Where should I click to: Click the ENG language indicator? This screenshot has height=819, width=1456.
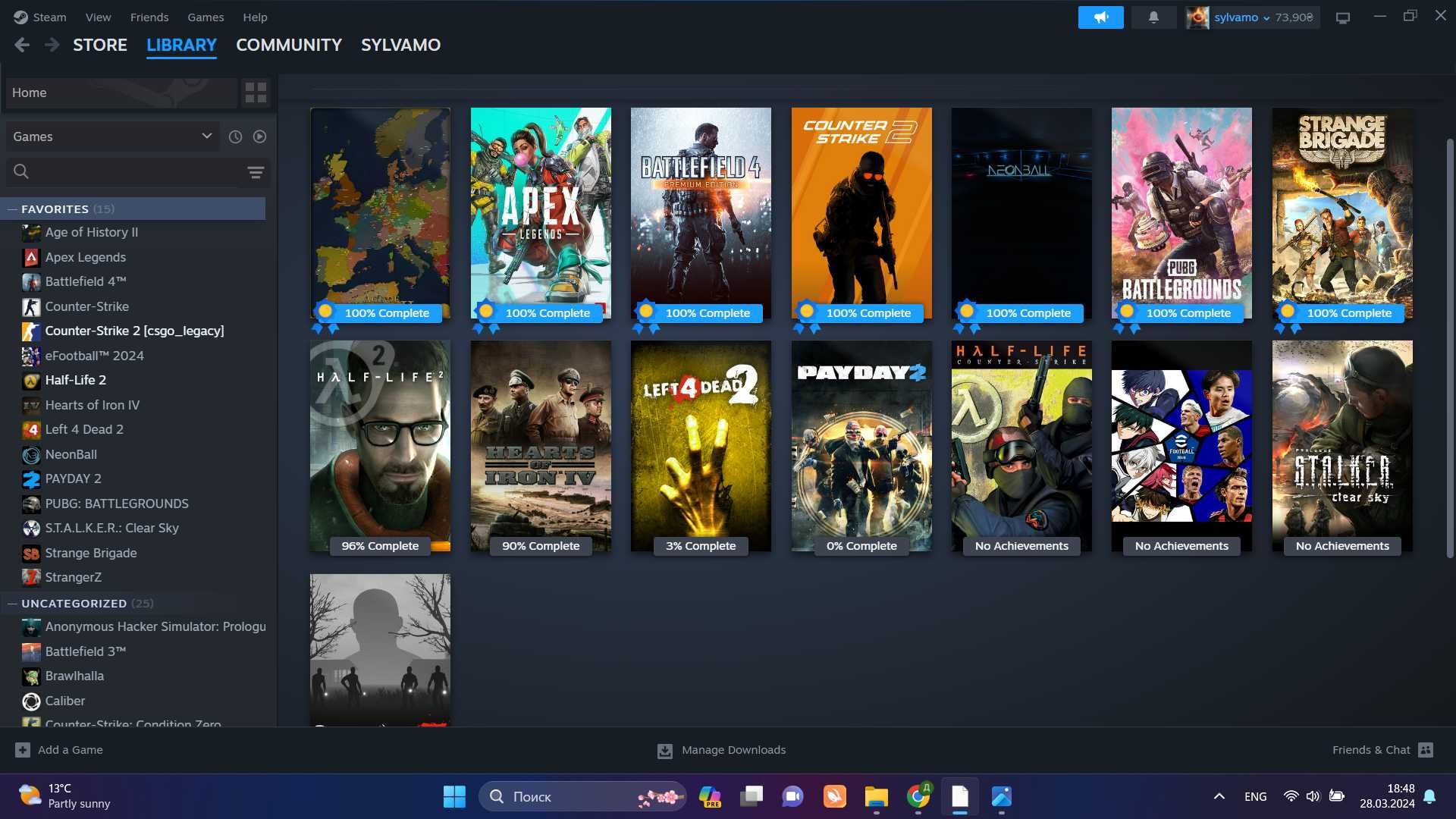(x=1255, y=796)
